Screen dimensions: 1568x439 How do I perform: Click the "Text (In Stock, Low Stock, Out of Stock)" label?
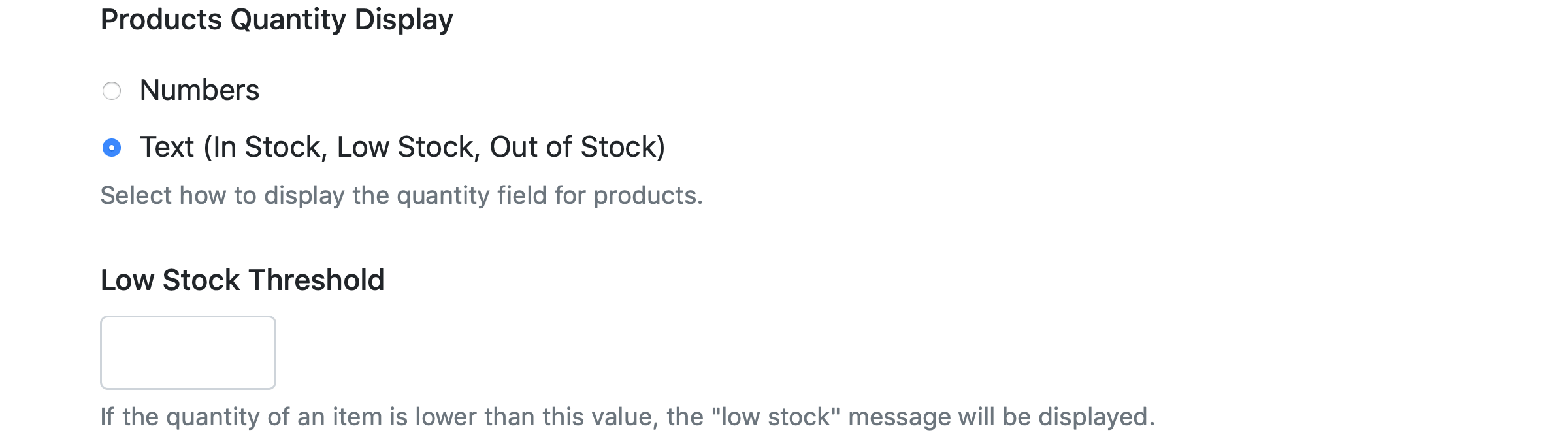402,147
